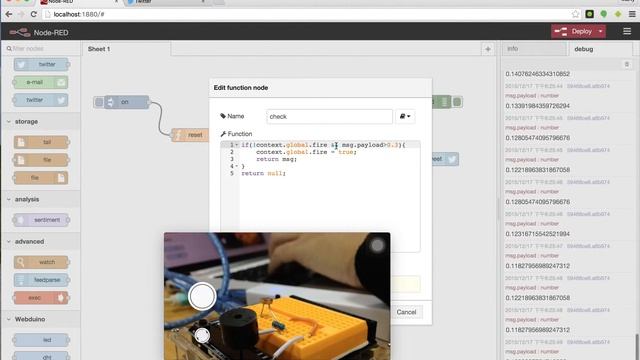The width and height of the screenshot is (640, 360).
Task: Click the gray circle at video top-right
Action: point(377,245)
